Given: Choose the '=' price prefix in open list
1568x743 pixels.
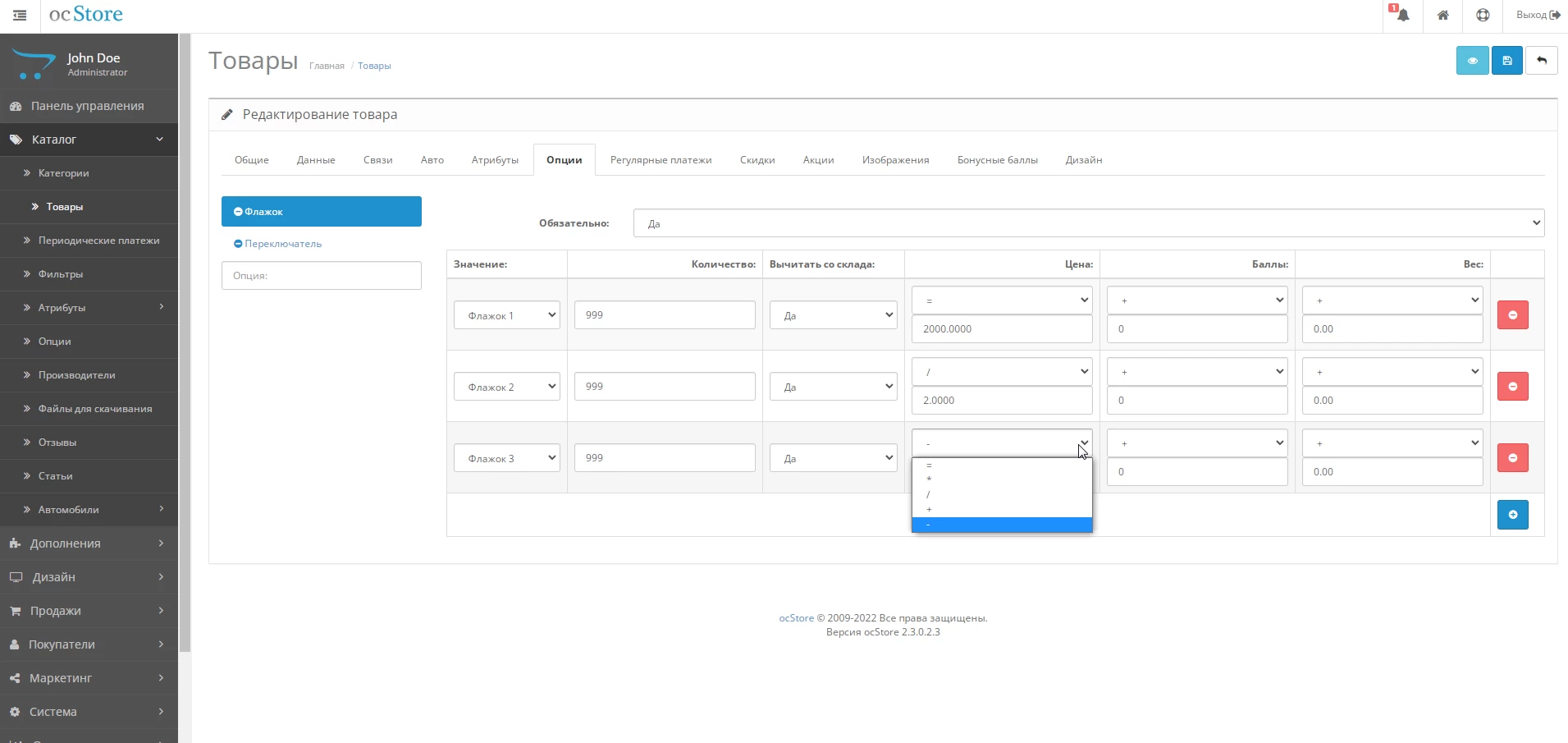Looking at the screenshot, I should (x=1001, y=466).
